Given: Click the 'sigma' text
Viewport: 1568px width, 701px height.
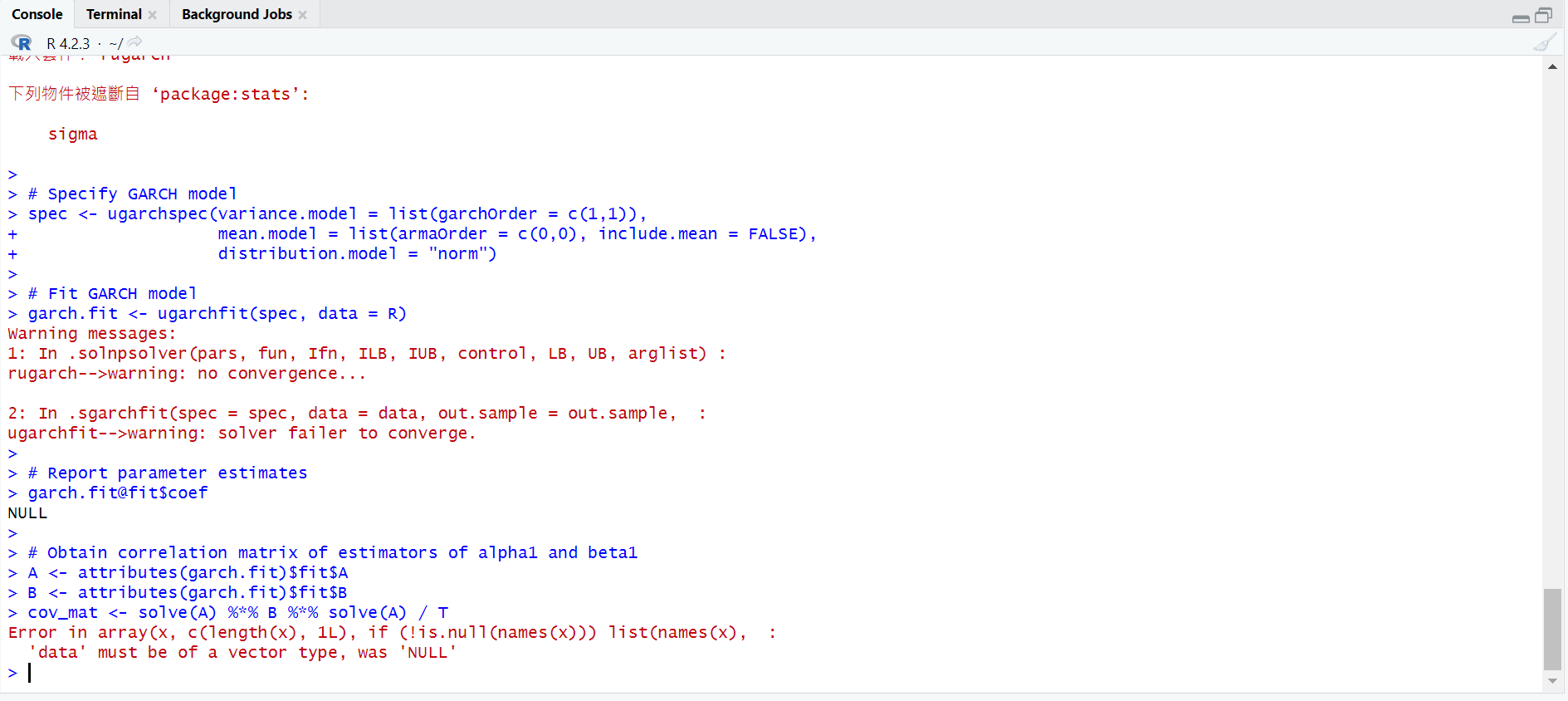Looking at the screenshot, I should (x=72, y=134).
